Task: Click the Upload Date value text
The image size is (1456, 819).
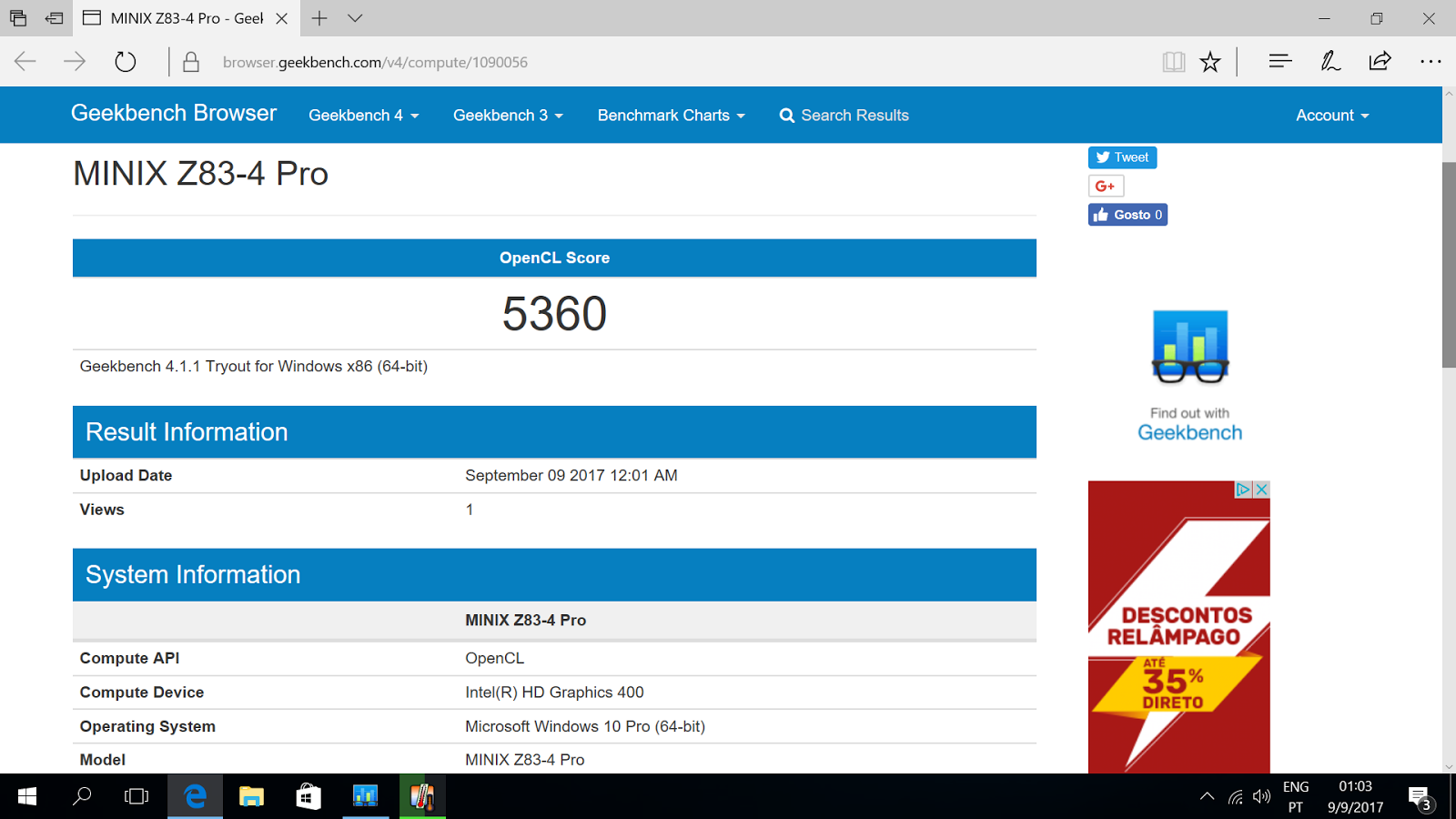Action: click(571, 476)
